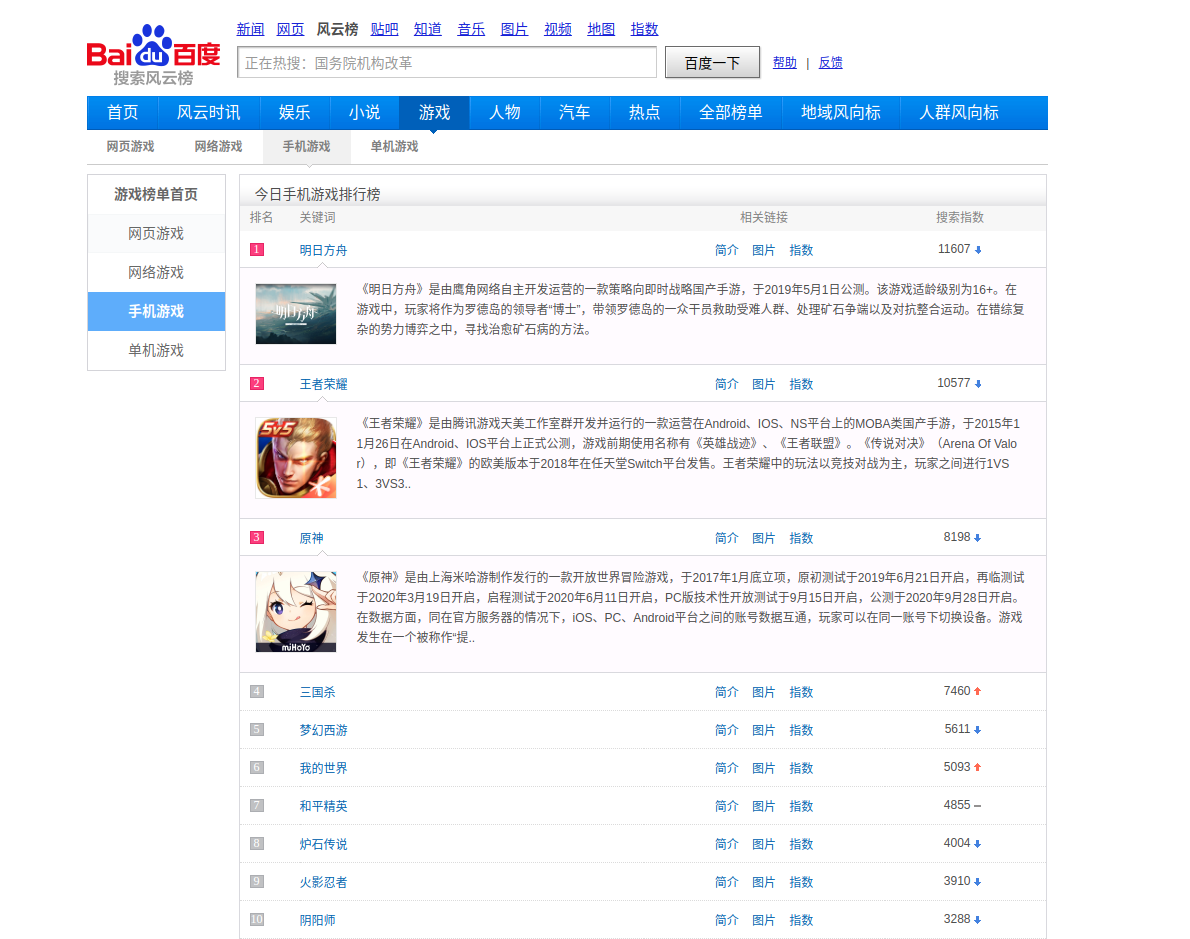1190x939 pixels.
Task: Select 风云时讯 in nav bar
Action: (x=209, y=112)
